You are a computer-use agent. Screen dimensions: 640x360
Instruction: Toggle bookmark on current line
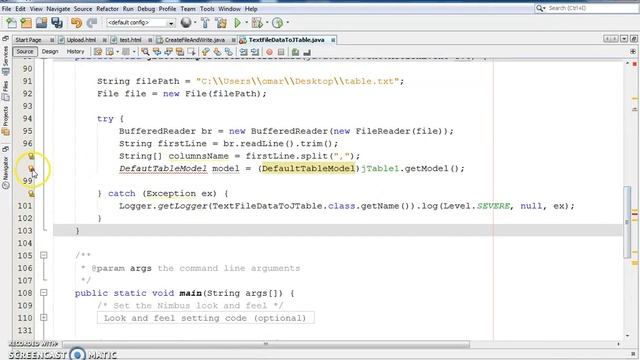click(x=229, y=52)
